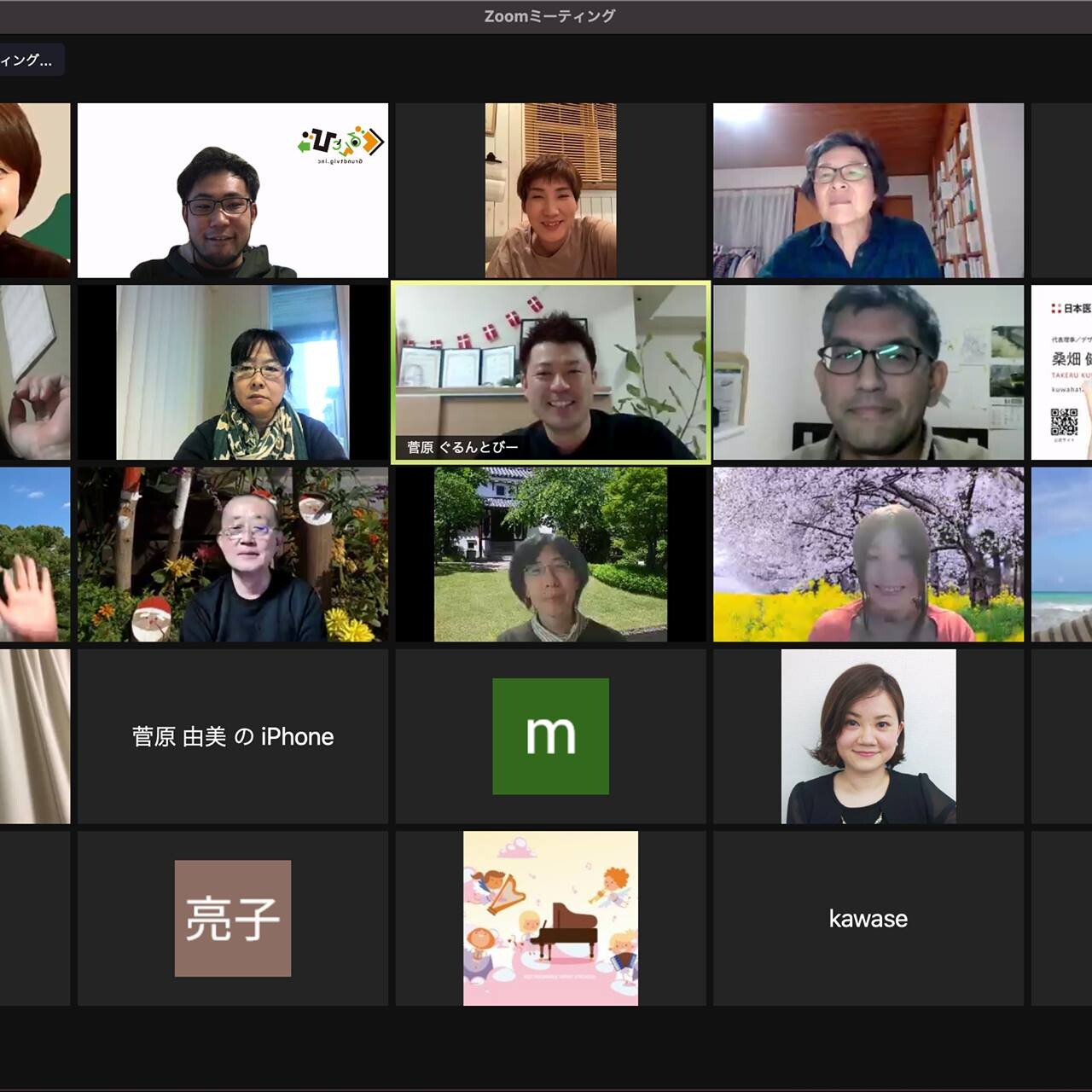
Task: Select the kawase participant tile
Action: coord(868,919)
